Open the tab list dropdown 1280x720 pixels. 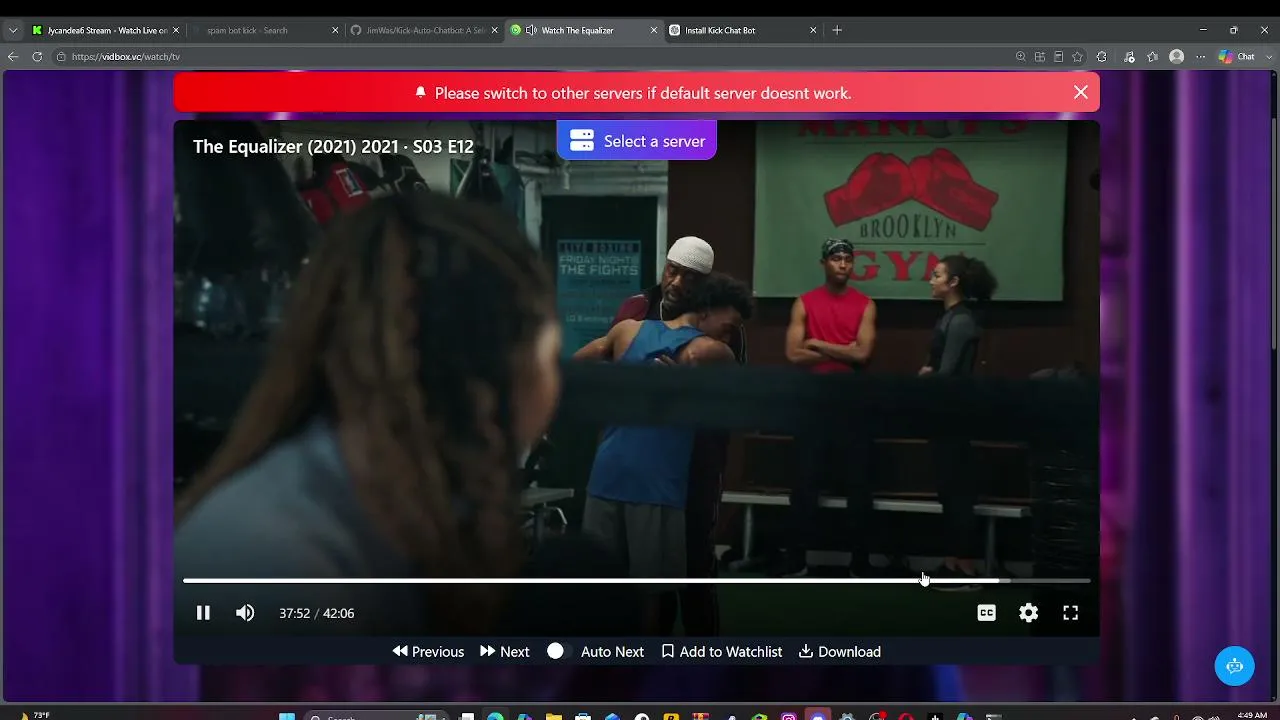coord(13,30)
